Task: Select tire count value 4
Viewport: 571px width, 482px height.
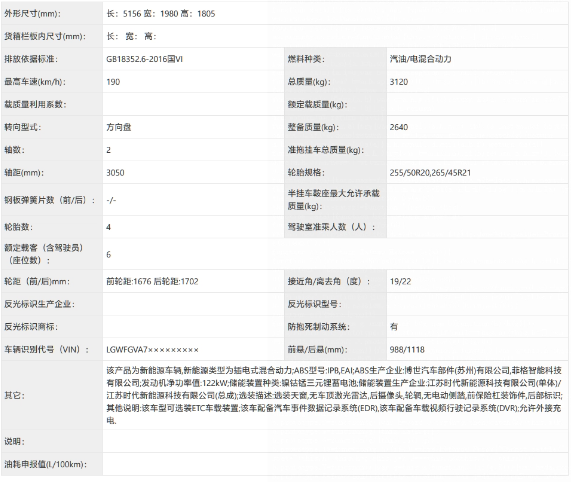Action: (x=109, y=227)
